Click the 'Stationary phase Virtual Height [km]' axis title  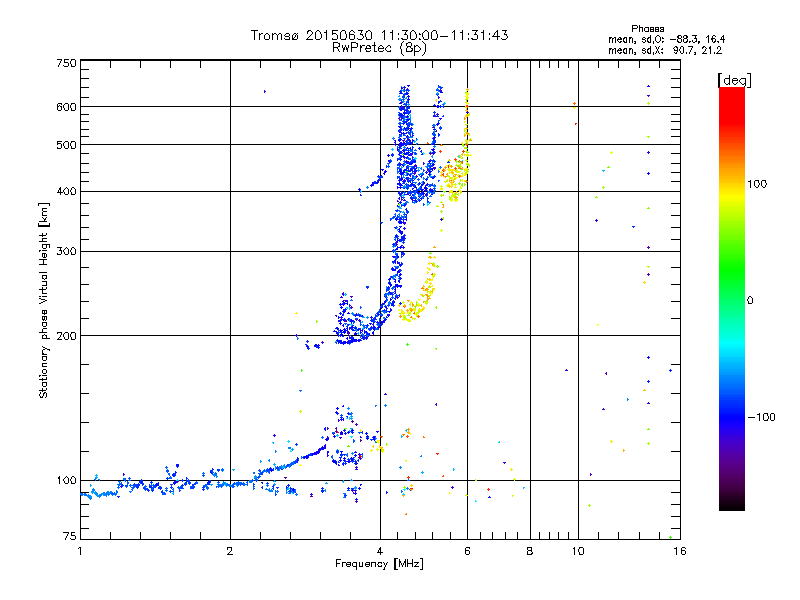(x=44, y=300)
